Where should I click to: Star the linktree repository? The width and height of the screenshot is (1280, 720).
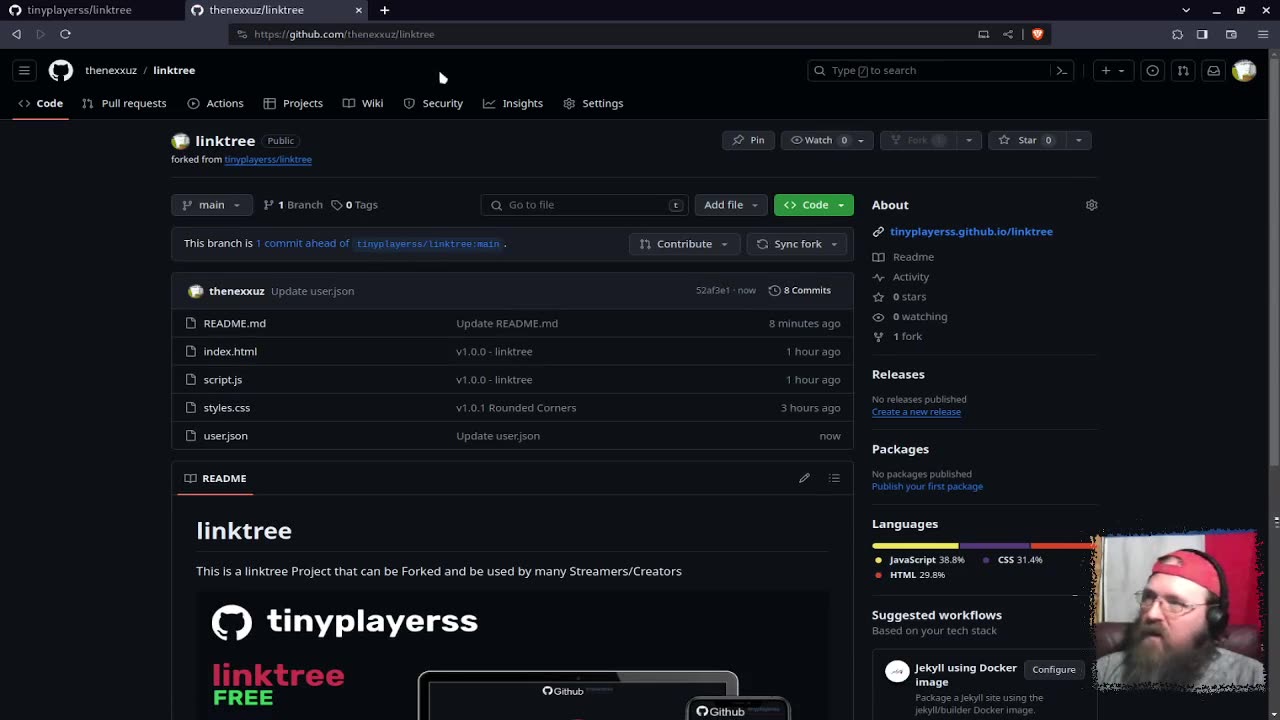tap(1027, 140)
